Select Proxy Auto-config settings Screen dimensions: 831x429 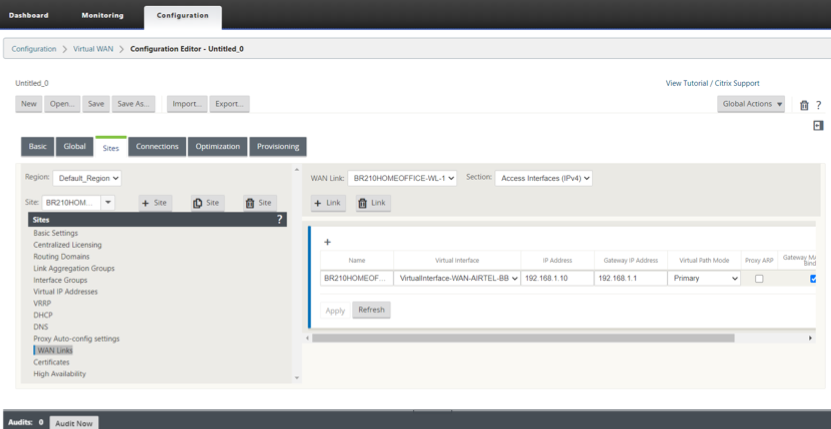pos(76,338)
